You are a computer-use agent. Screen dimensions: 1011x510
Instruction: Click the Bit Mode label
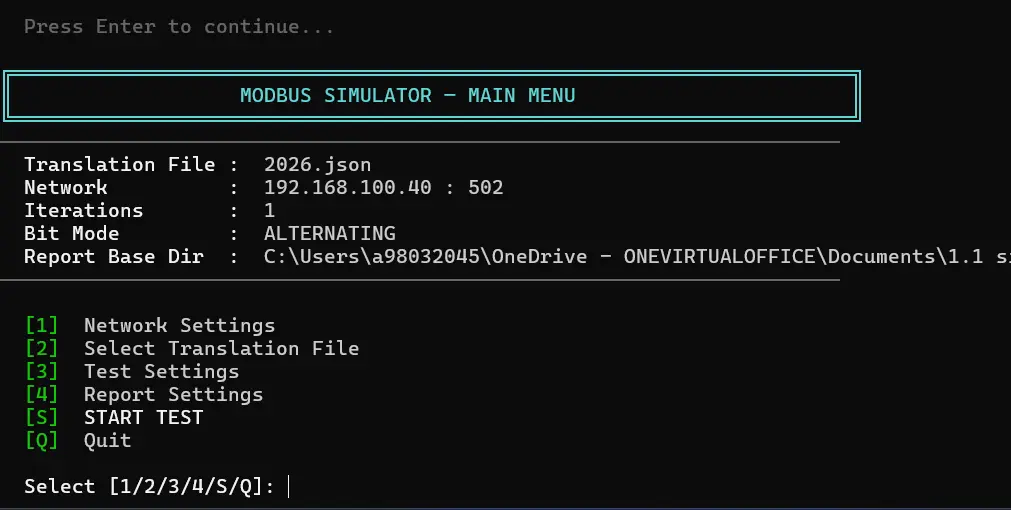pyautogui.click(x=72, y=233)
